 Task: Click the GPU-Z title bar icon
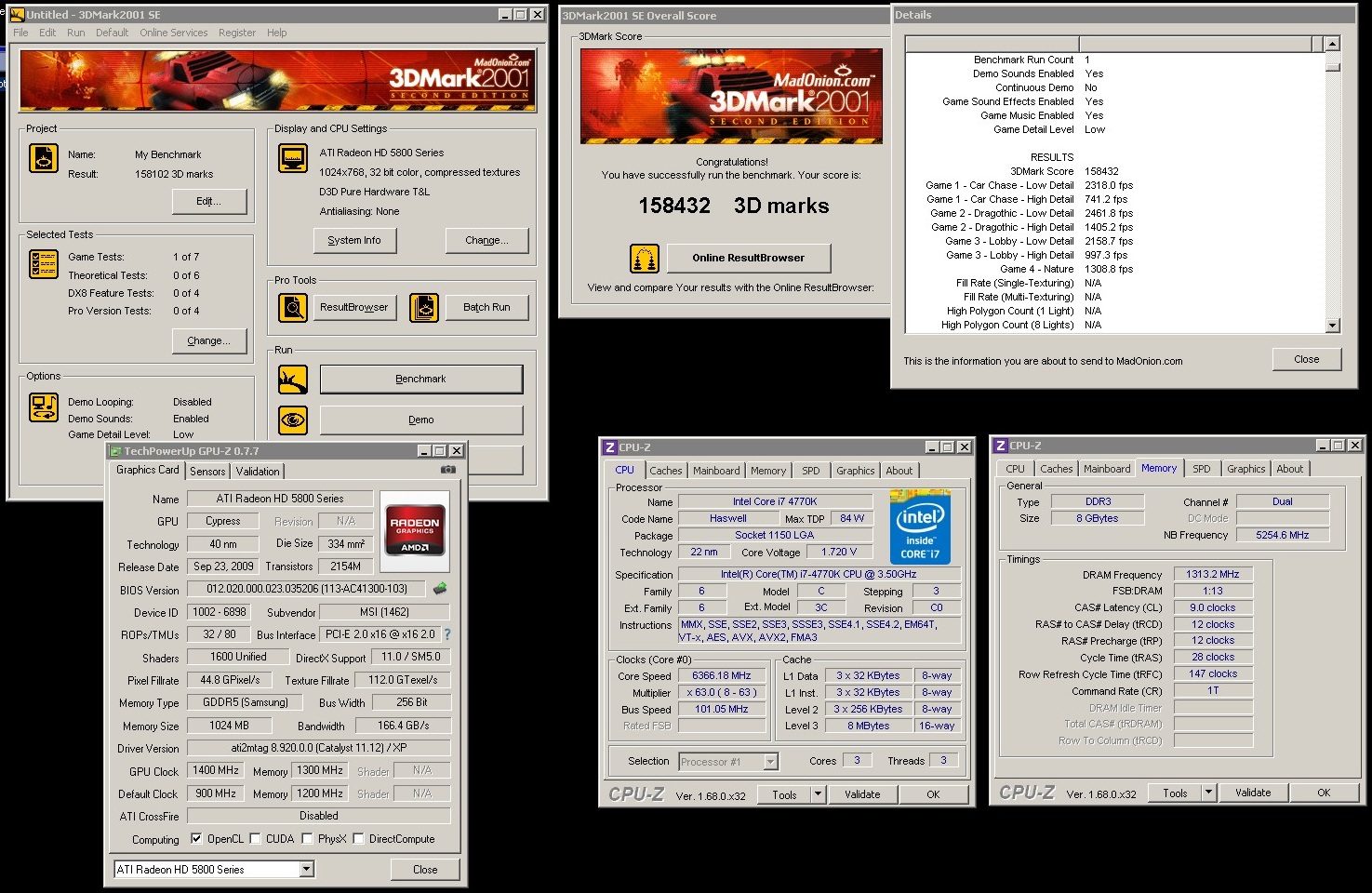pyautogui.click(x=116, y=450)
